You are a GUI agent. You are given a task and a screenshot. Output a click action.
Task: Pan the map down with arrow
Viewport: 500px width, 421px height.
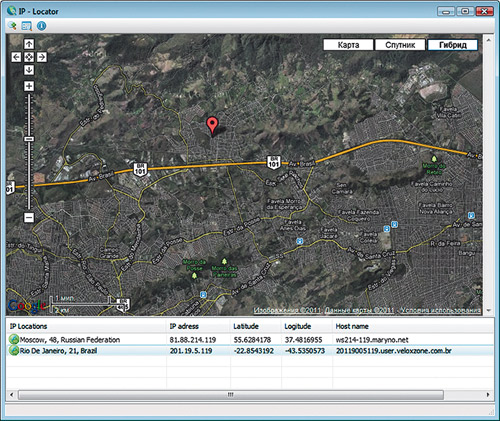pyautogui.click(x=29, y=70)
